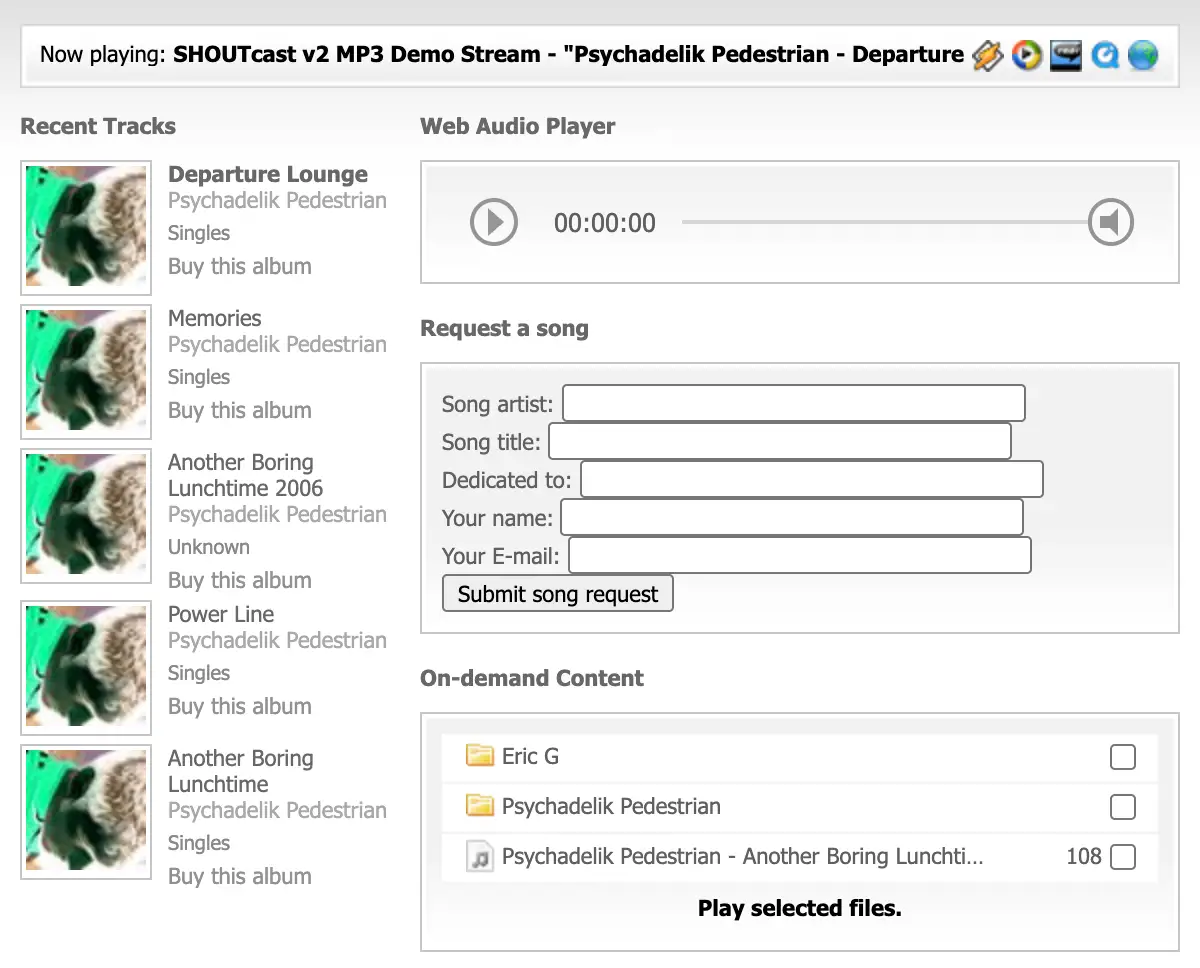
Task: Open stream with the RealPlayer icon
Action: [1066, 55]
